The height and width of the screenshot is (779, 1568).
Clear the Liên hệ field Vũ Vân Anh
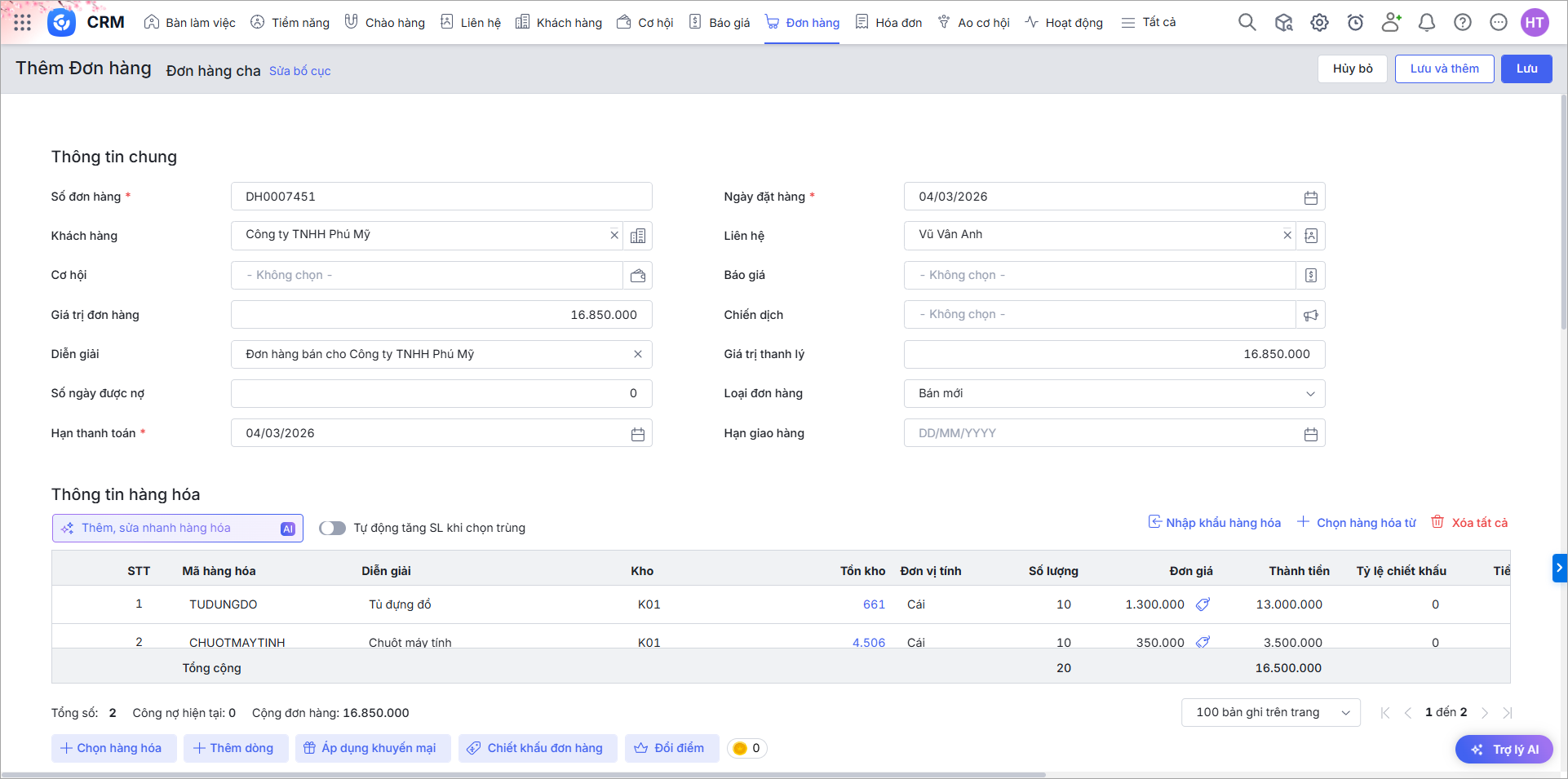click(1287, 235)
